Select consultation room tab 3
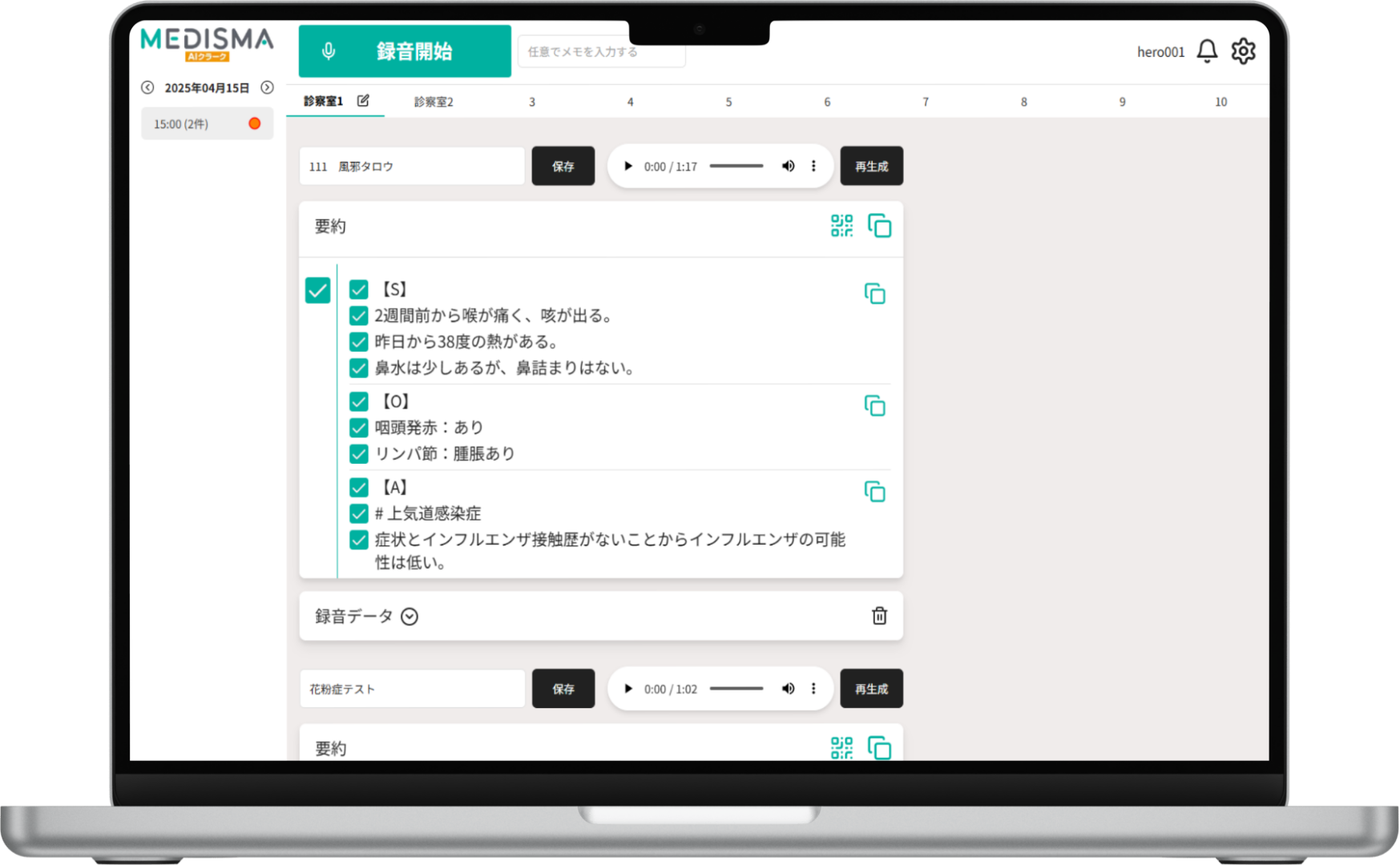Viewport: 1400px width, 865px height. click(x=531, y=101)
